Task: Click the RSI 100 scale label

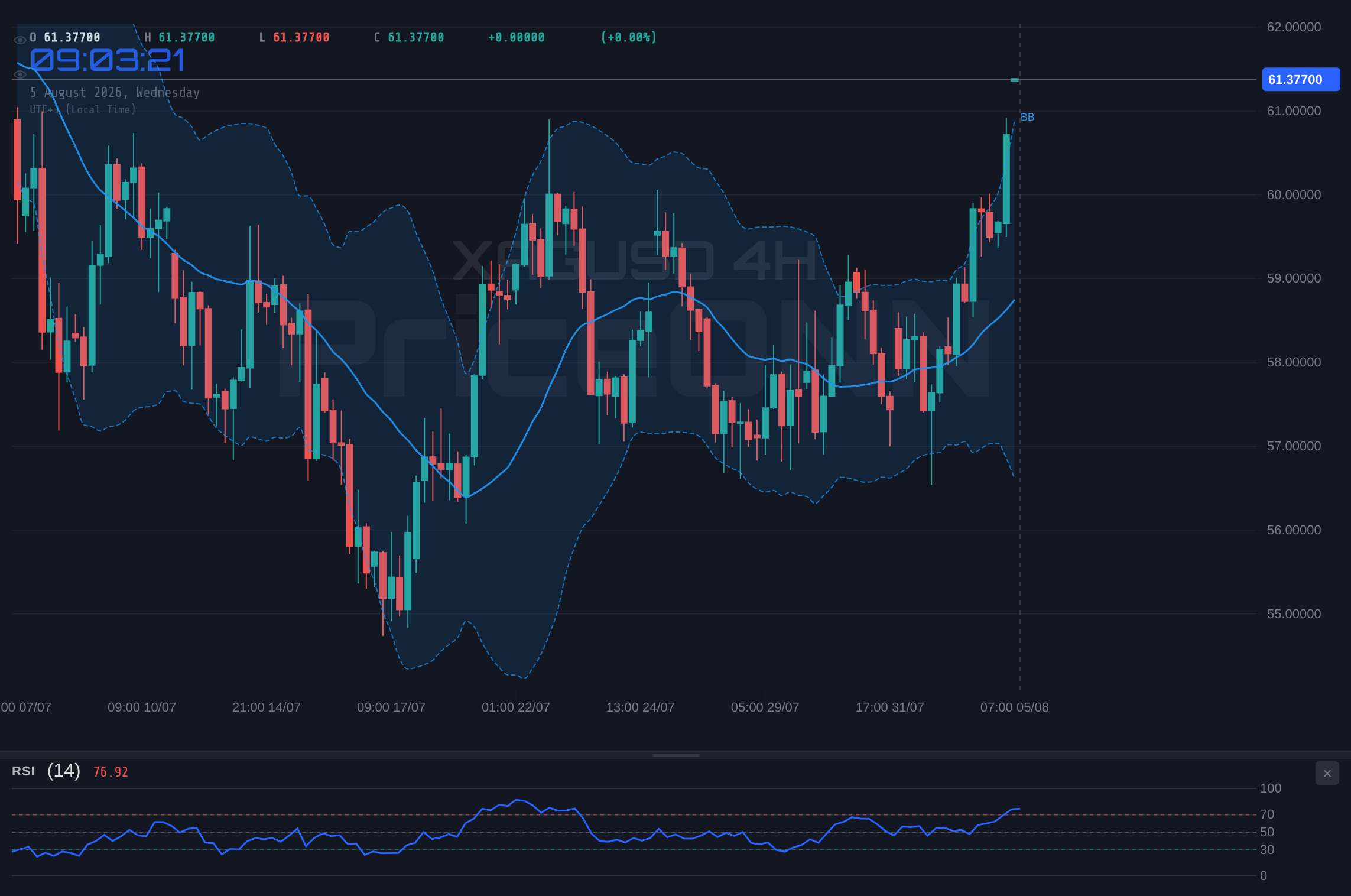Action: (1271, 788)
